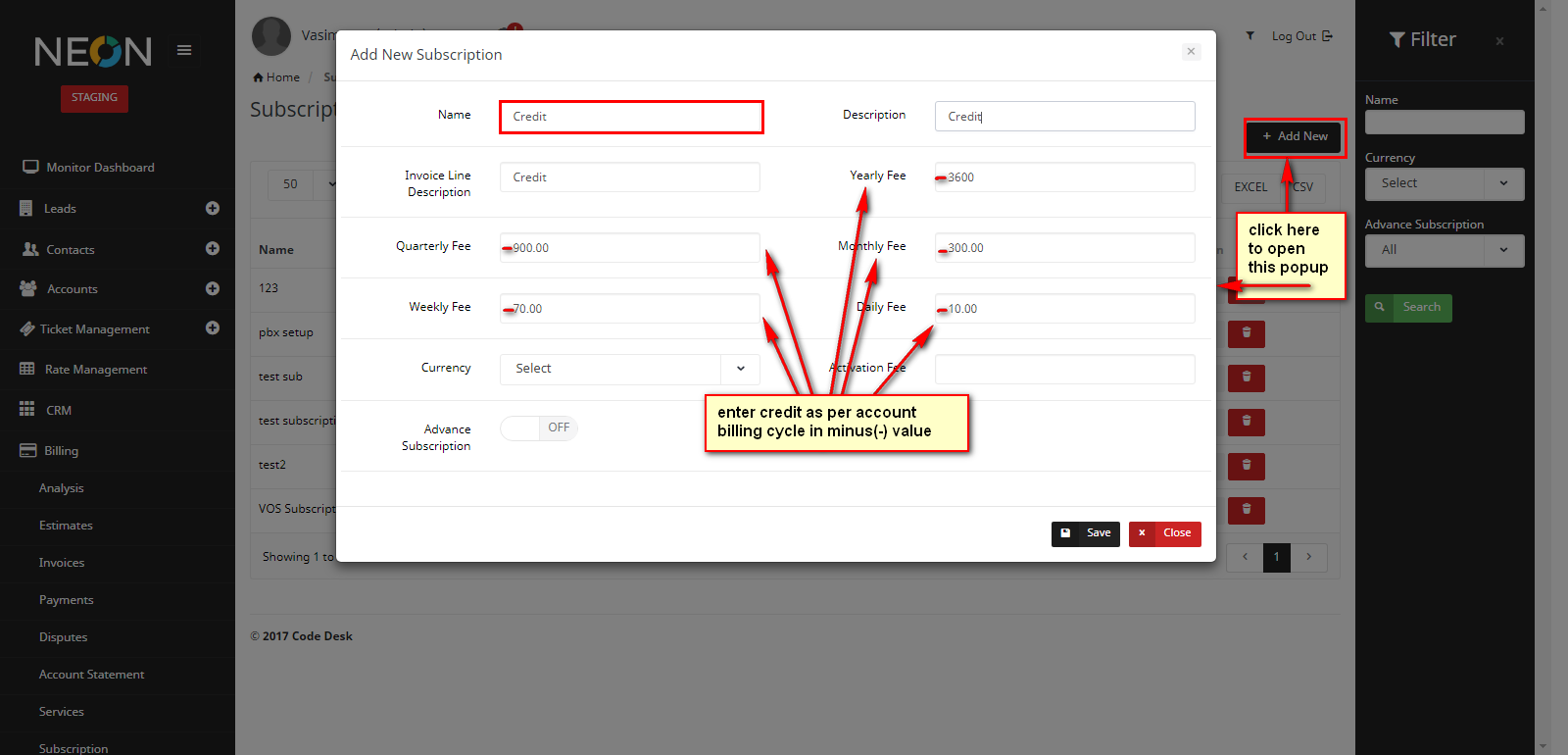Delete the pbx setup row with trash icon

pyautogui.click(x=1246, y=333)
